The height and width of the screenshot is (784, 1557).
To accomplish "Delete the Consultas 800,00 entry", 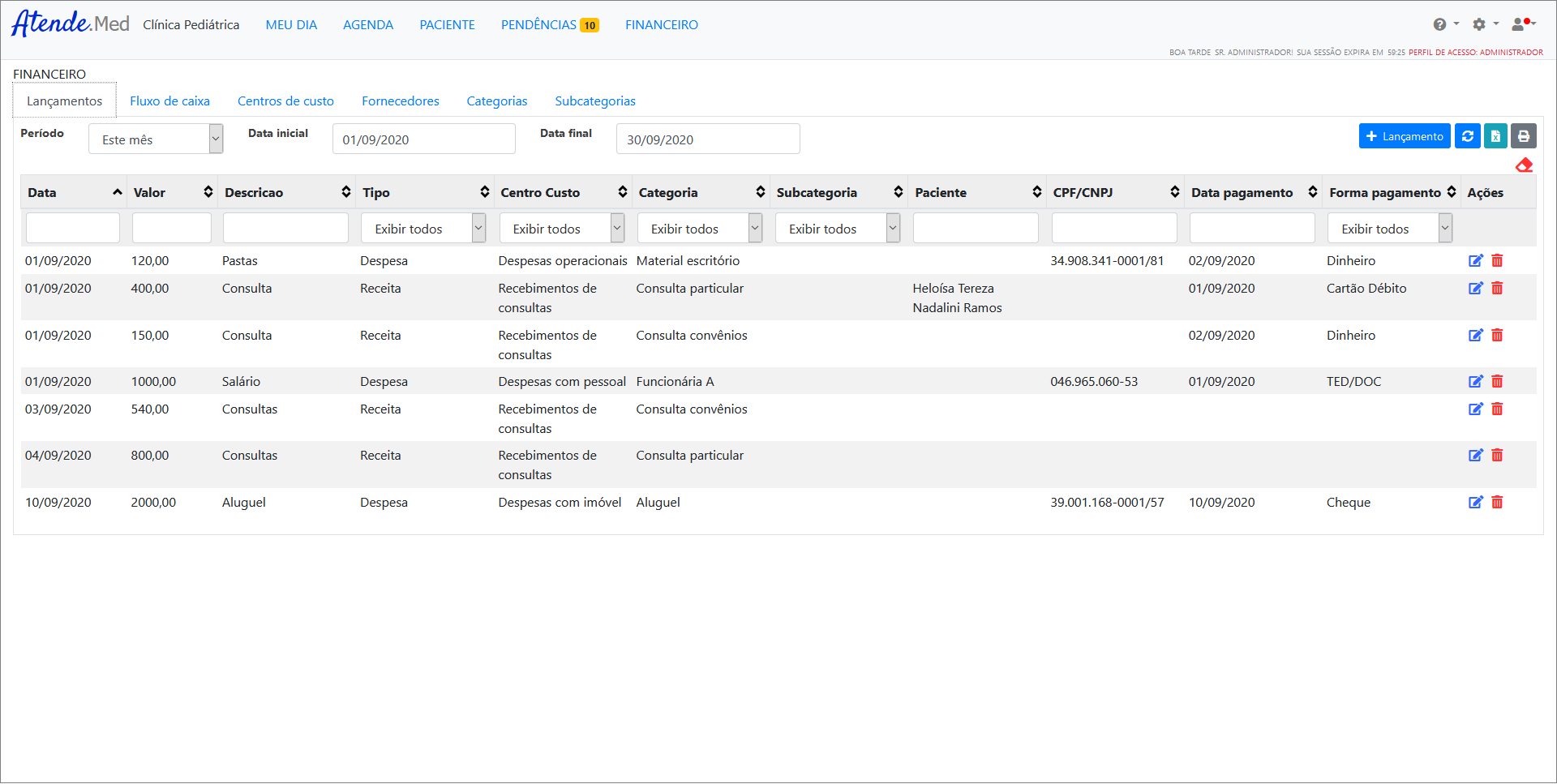I will click(1498, 456).
